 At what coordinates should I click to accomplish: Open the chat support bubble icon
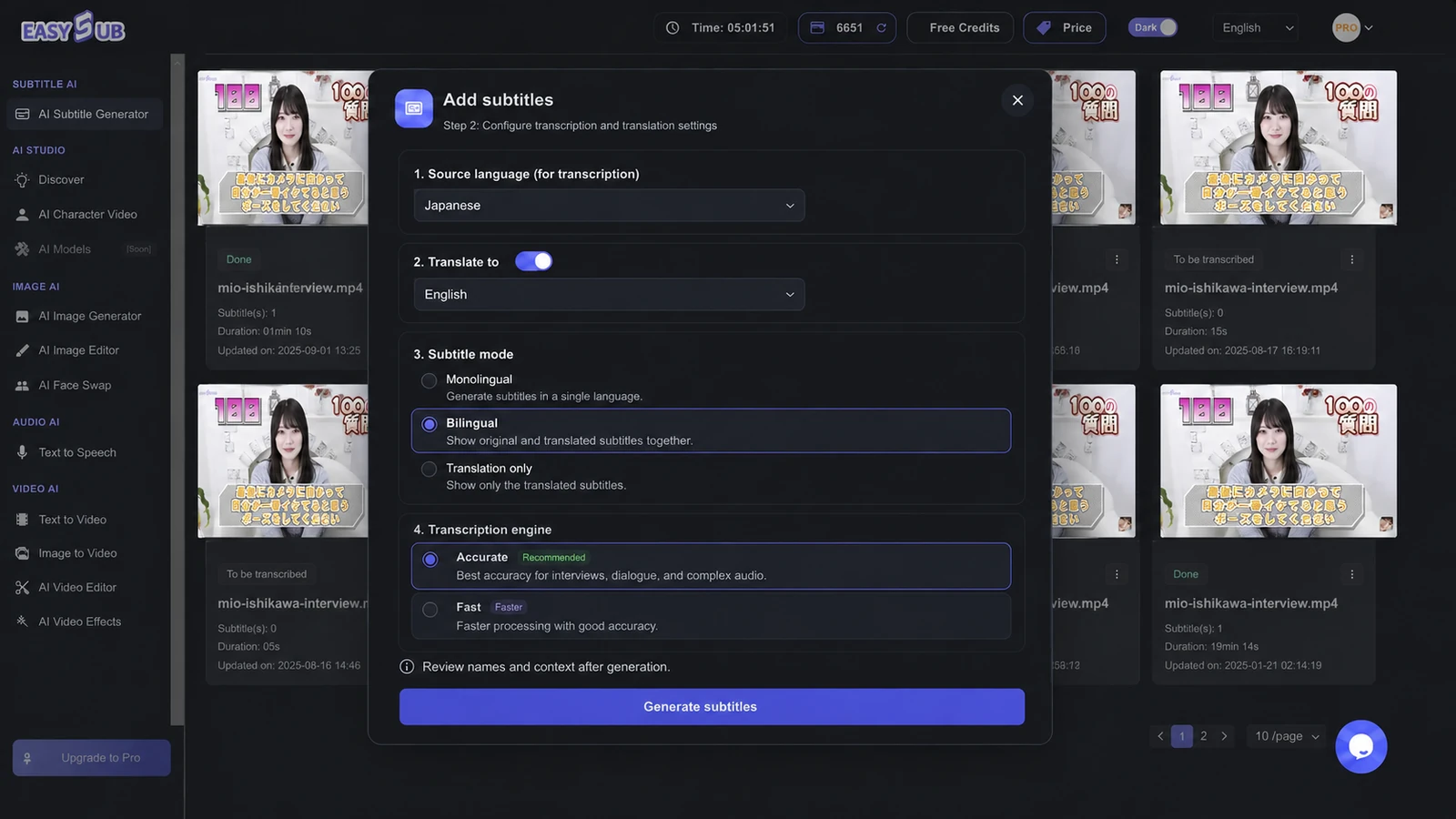tap(1360, 746)
